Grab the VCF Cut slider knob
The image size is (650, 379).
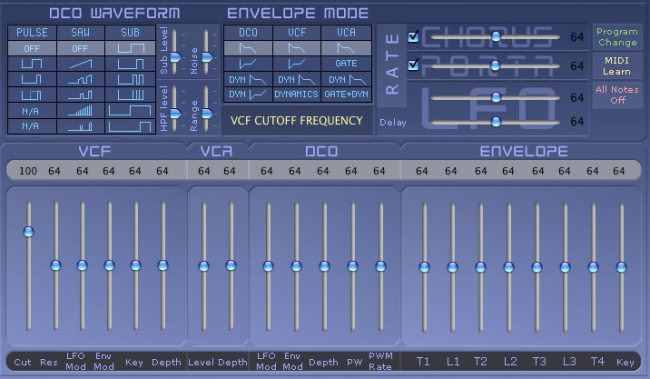click(x=29, y=232)
